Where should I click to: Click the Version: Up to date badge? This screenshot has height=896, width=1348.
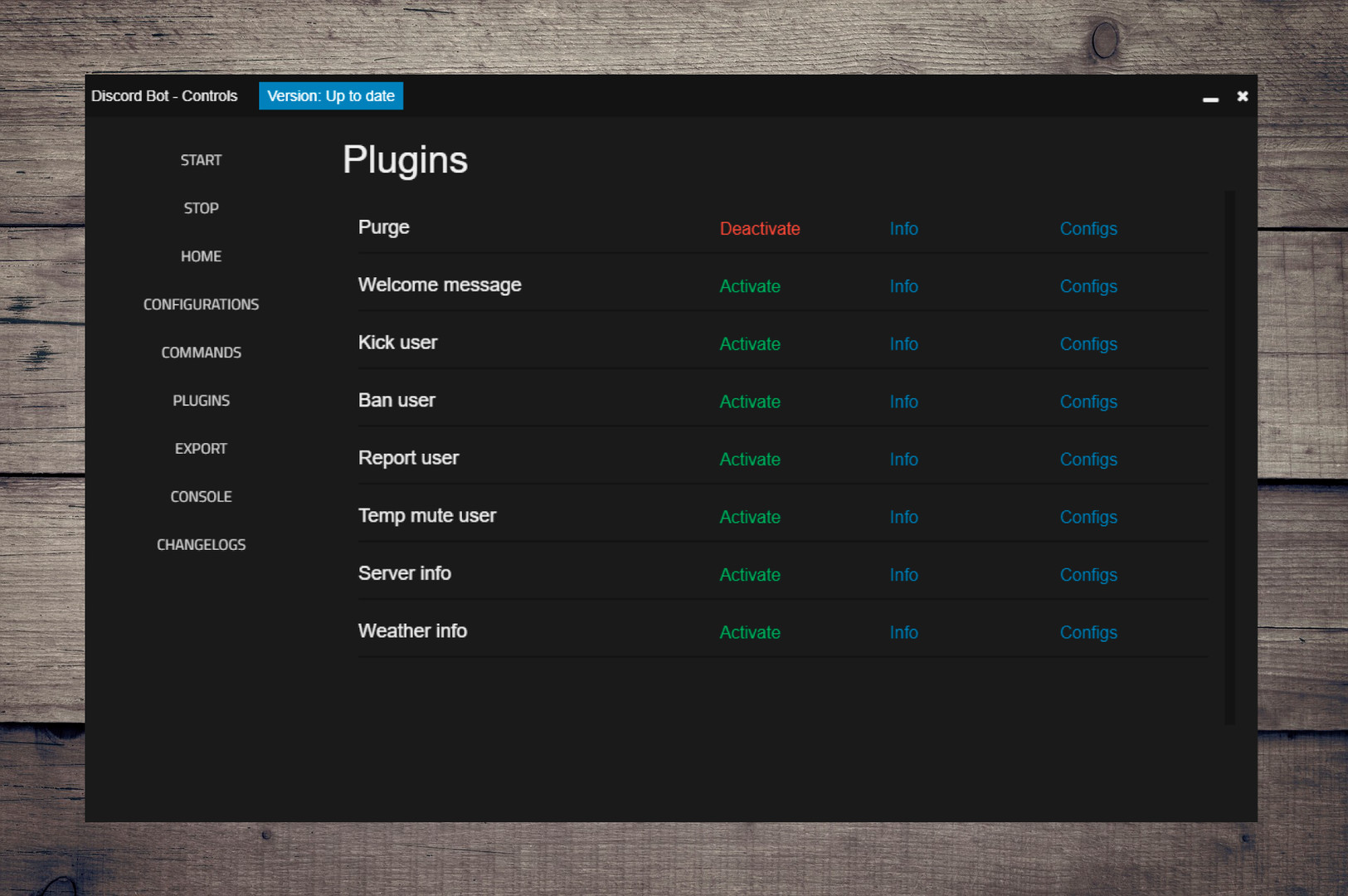pyautogui.click(x=330, y=96)
